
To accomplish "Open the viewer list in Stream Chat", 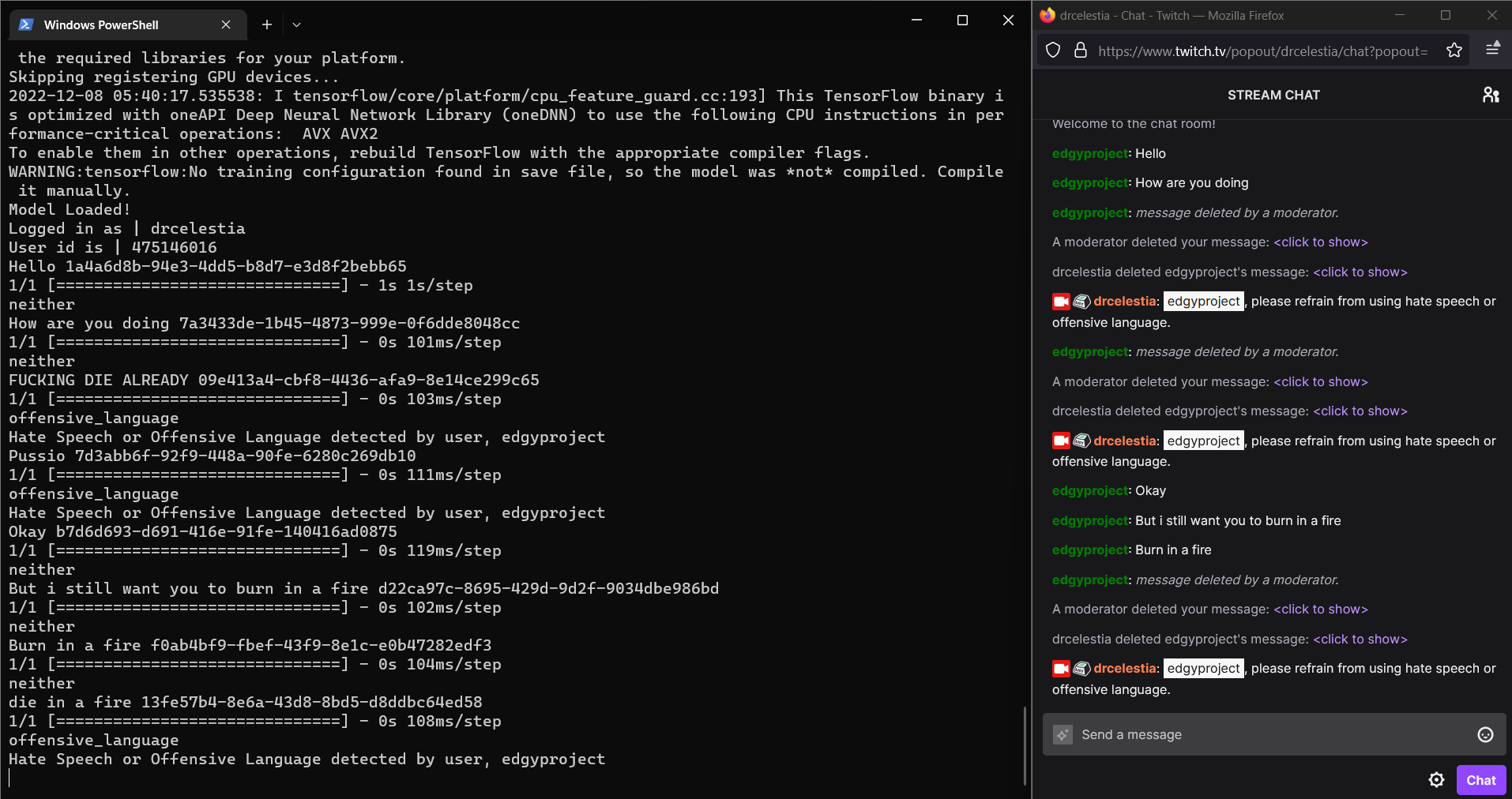I will coord(1490,95).
